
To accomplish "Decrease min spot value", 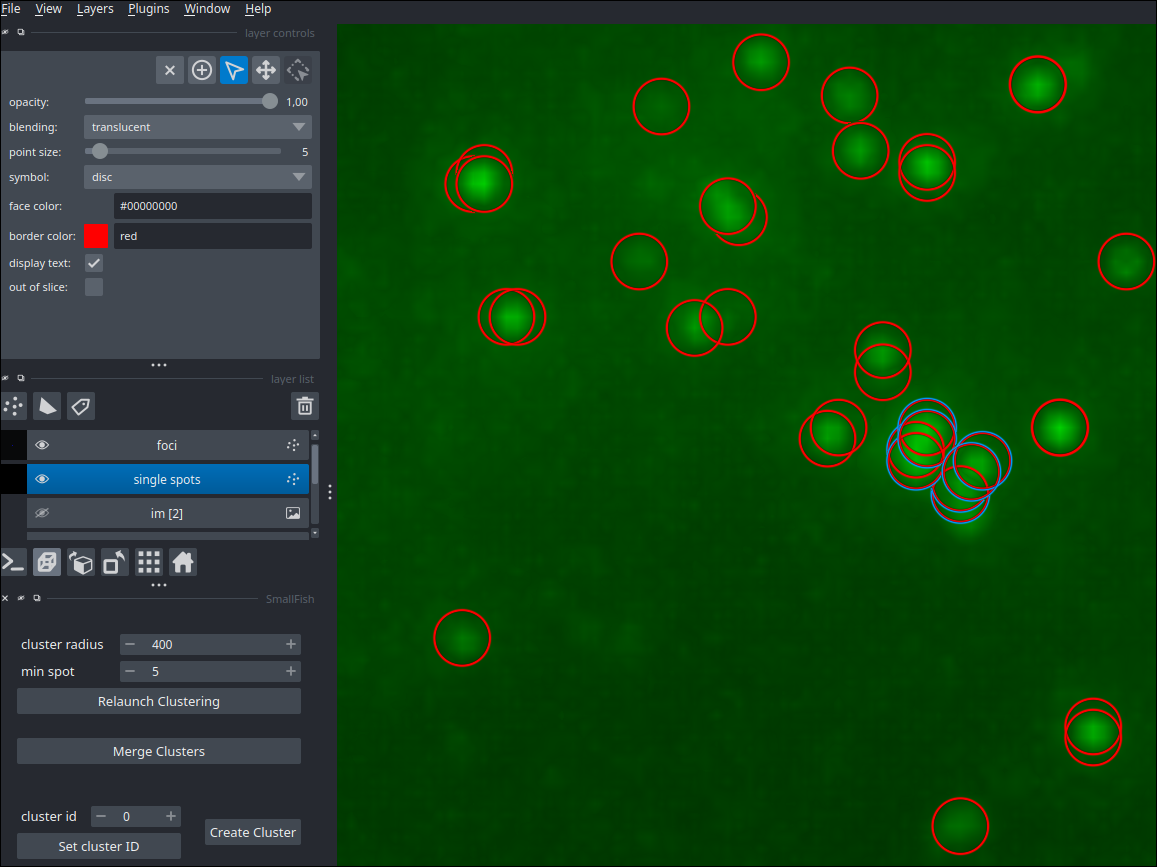I will point(130,671).
